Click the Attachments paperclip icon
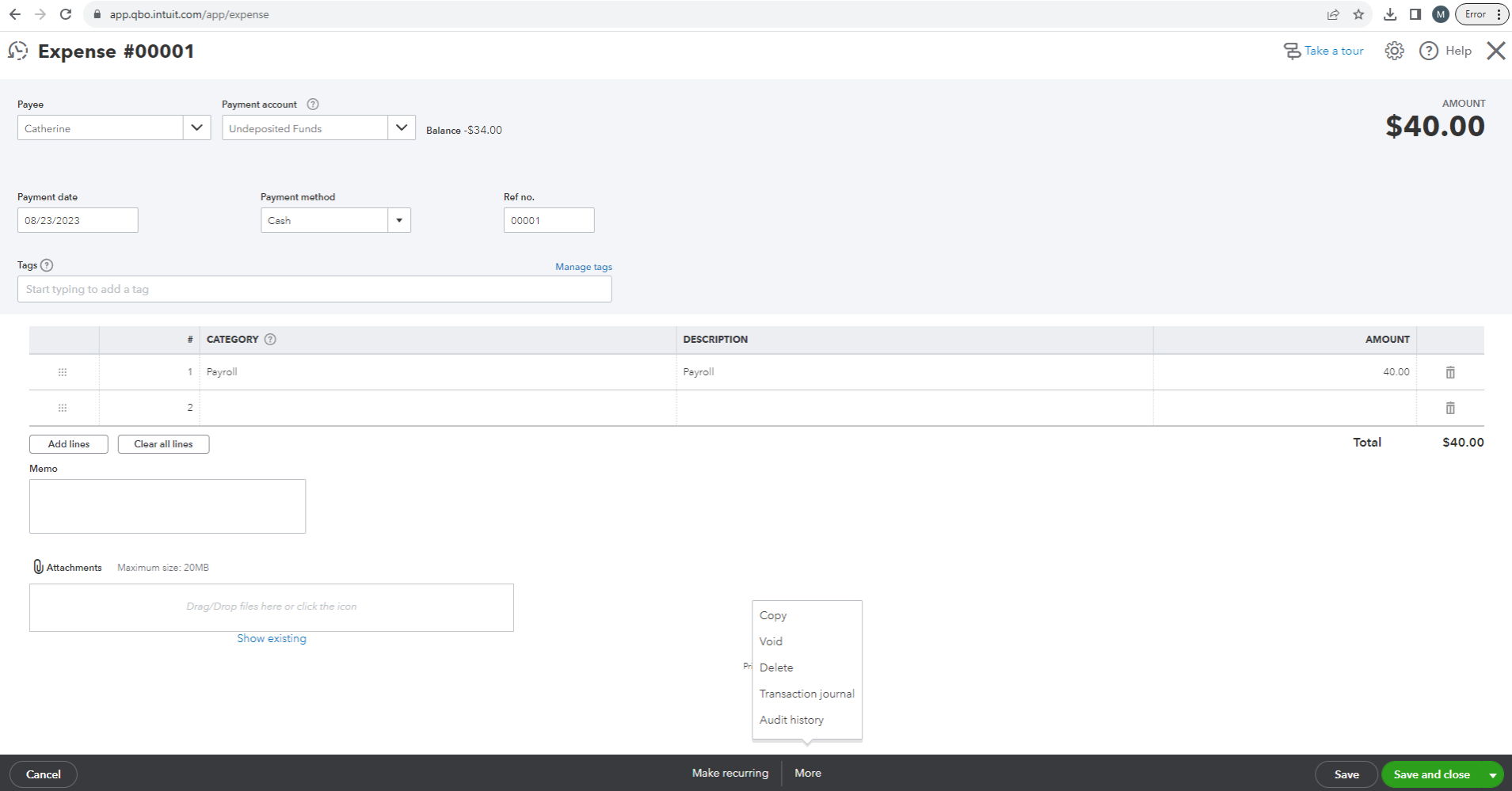Screen dimensions: 1512x791 [x=38, y=567]
